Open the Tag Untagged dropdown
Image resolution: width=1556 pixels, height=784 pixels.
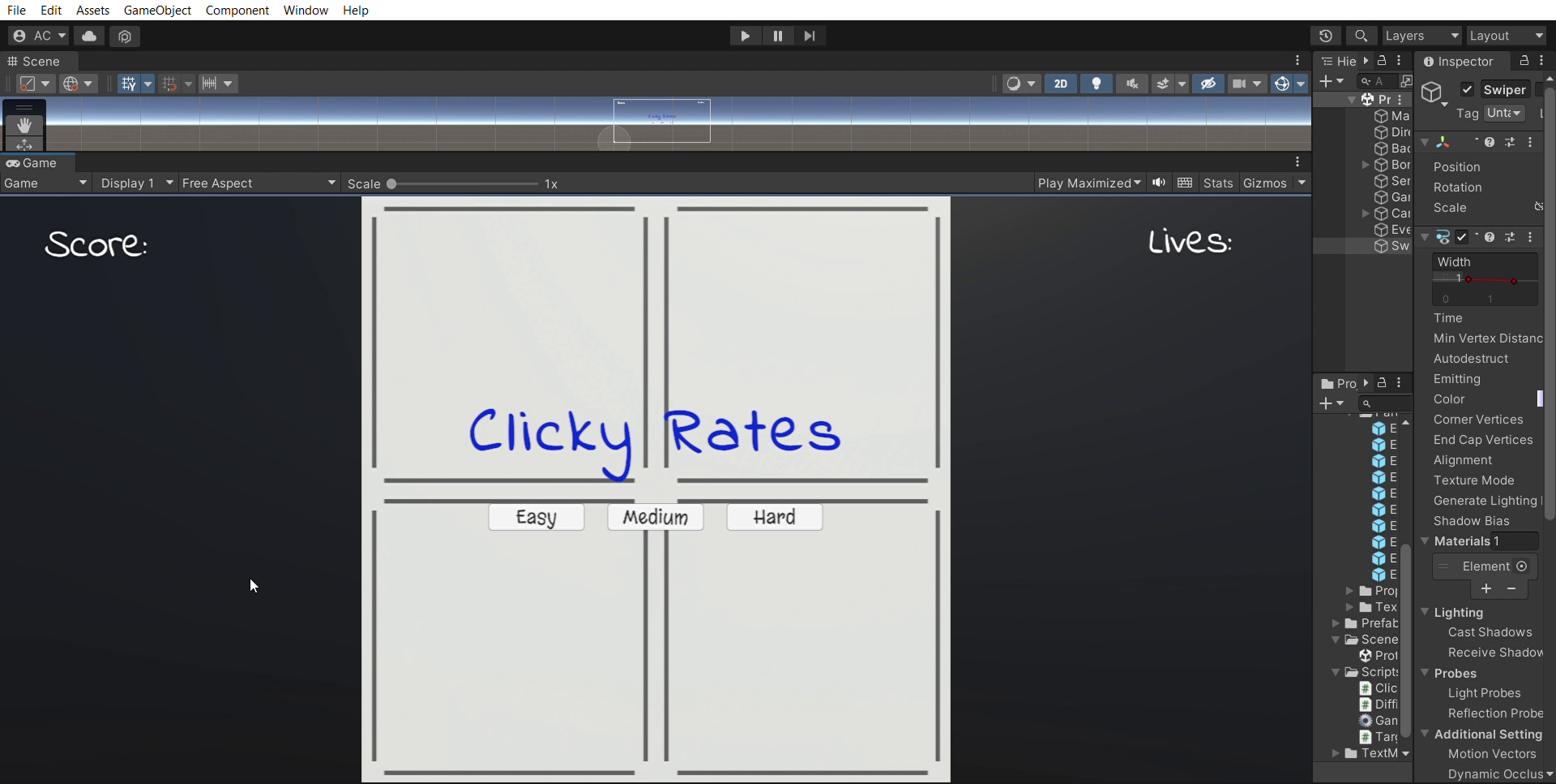coord(1504,113)
